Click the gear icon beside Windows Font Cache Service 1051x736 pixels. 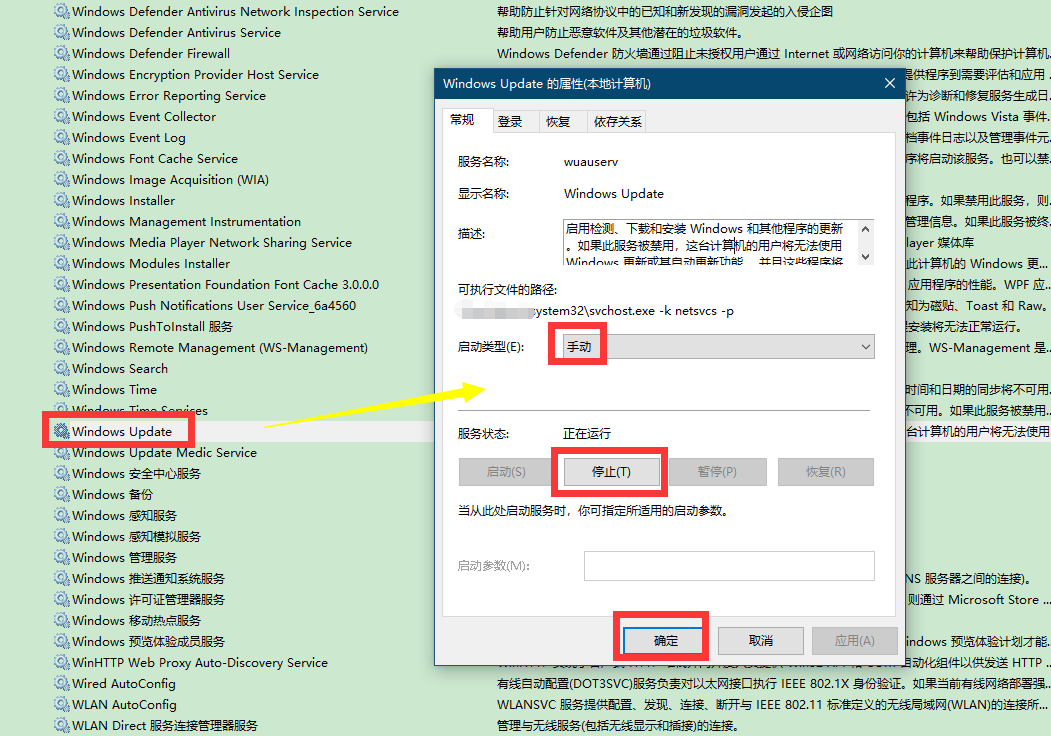pos(62,158)
